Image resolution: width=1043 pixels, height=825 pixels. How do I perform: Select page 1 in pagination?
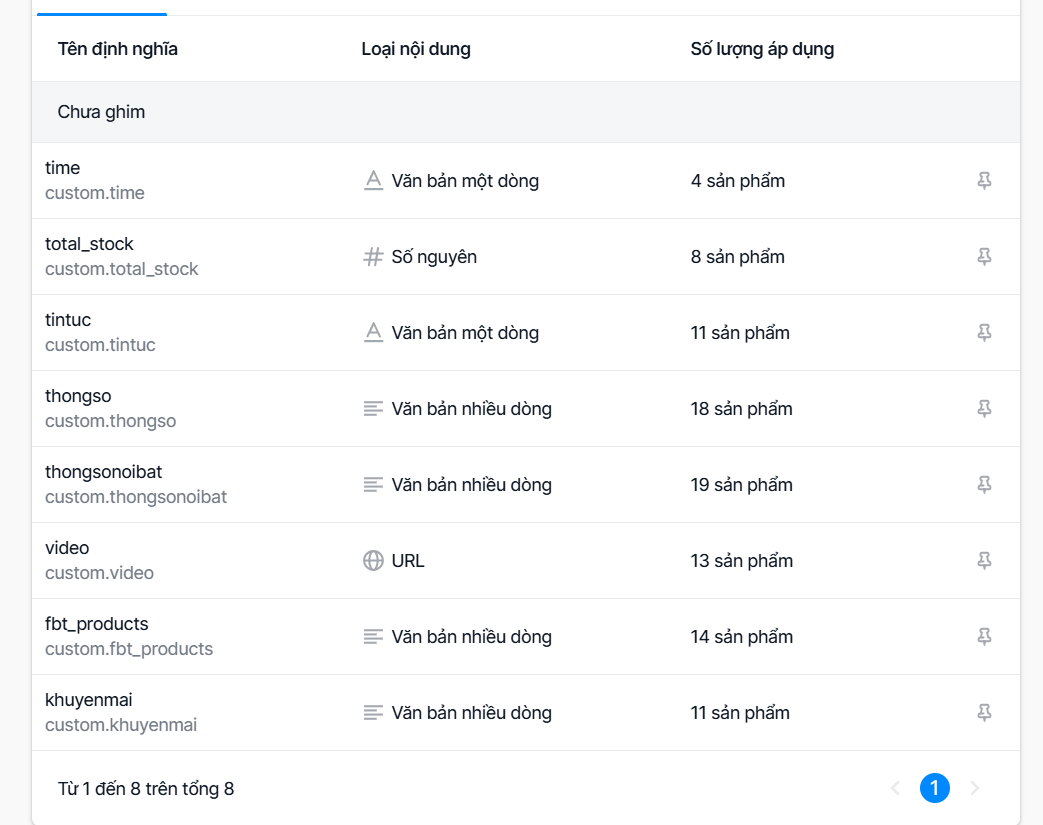click(935, 788)
